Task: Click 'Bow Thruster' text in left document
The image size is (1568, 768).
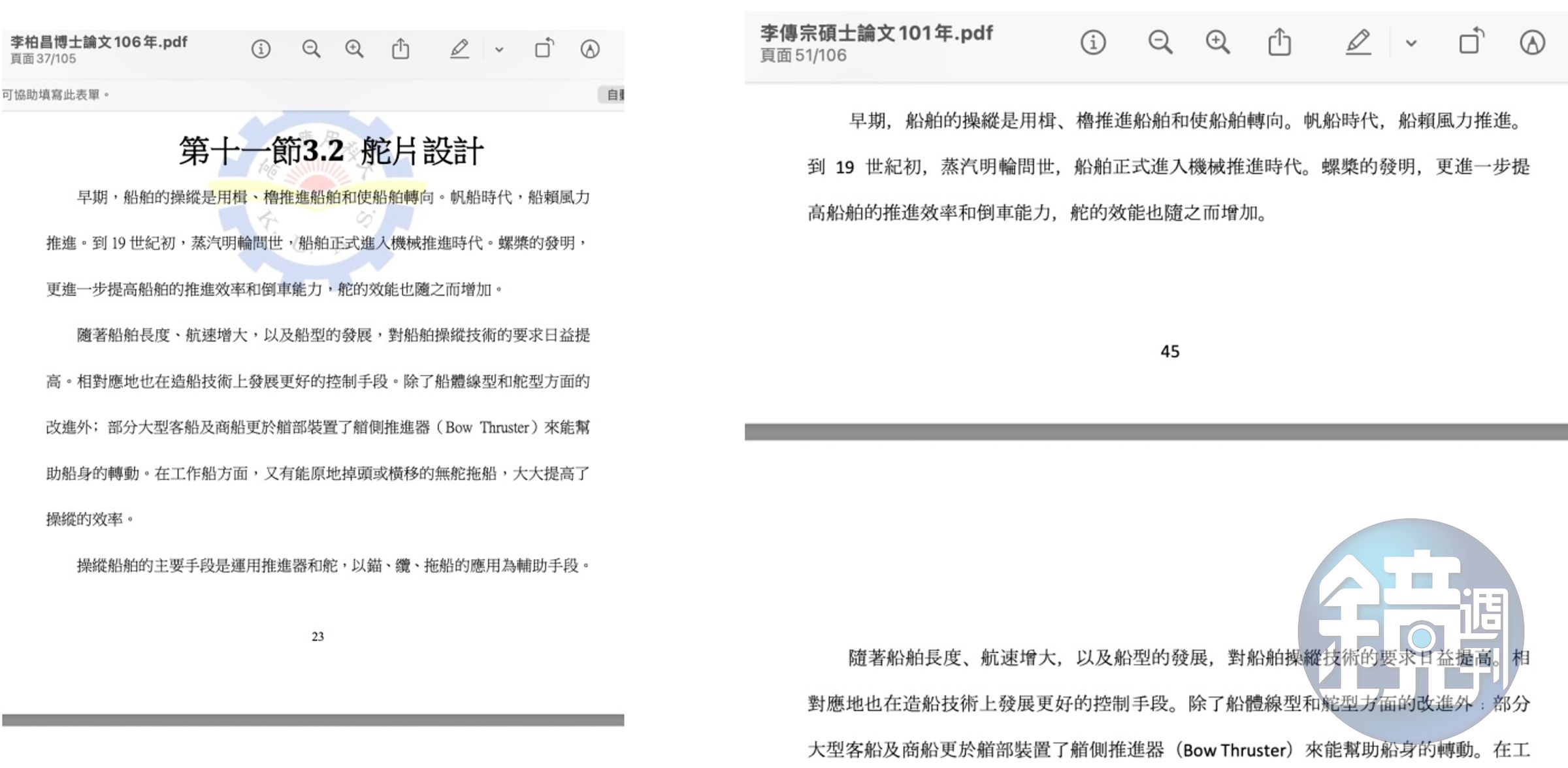Action: 487,427
